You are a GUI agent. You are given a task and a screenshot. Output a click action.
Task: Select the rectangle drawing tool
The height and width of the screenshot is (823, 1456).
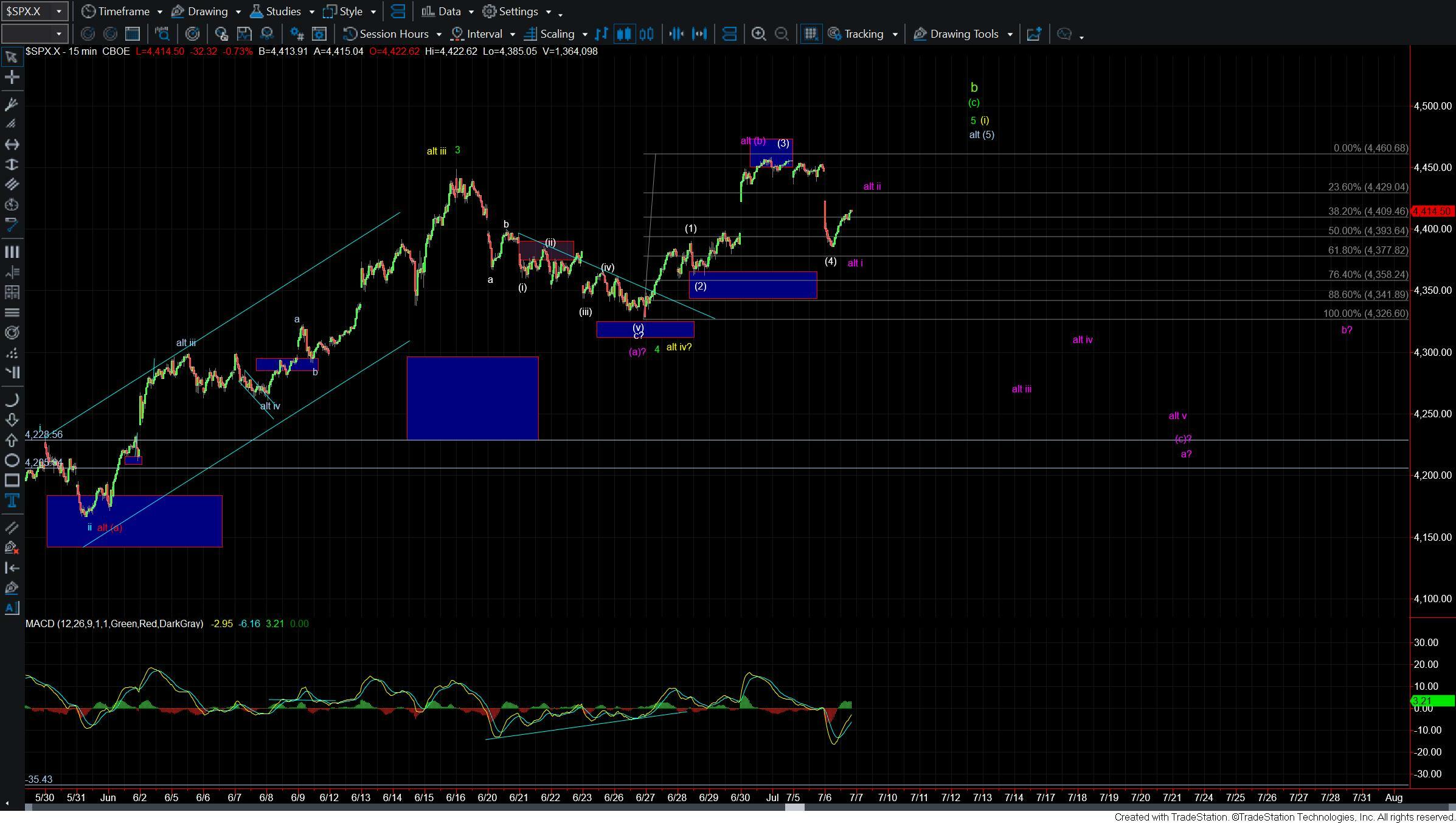click(12, 481)
